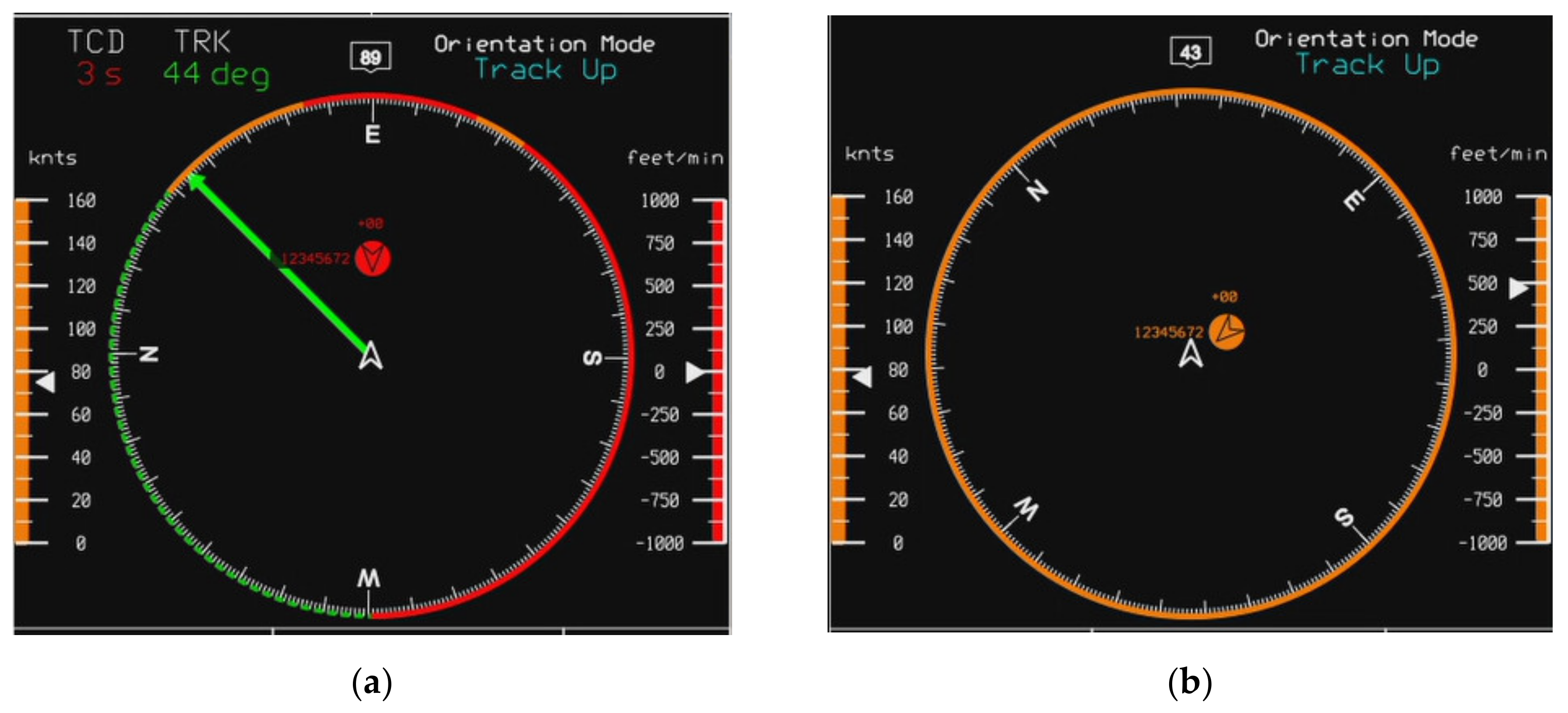The image size is (1568, 713).
Task: Click the orange '12345672' aircraft ID label
Action: point(1169,332)
